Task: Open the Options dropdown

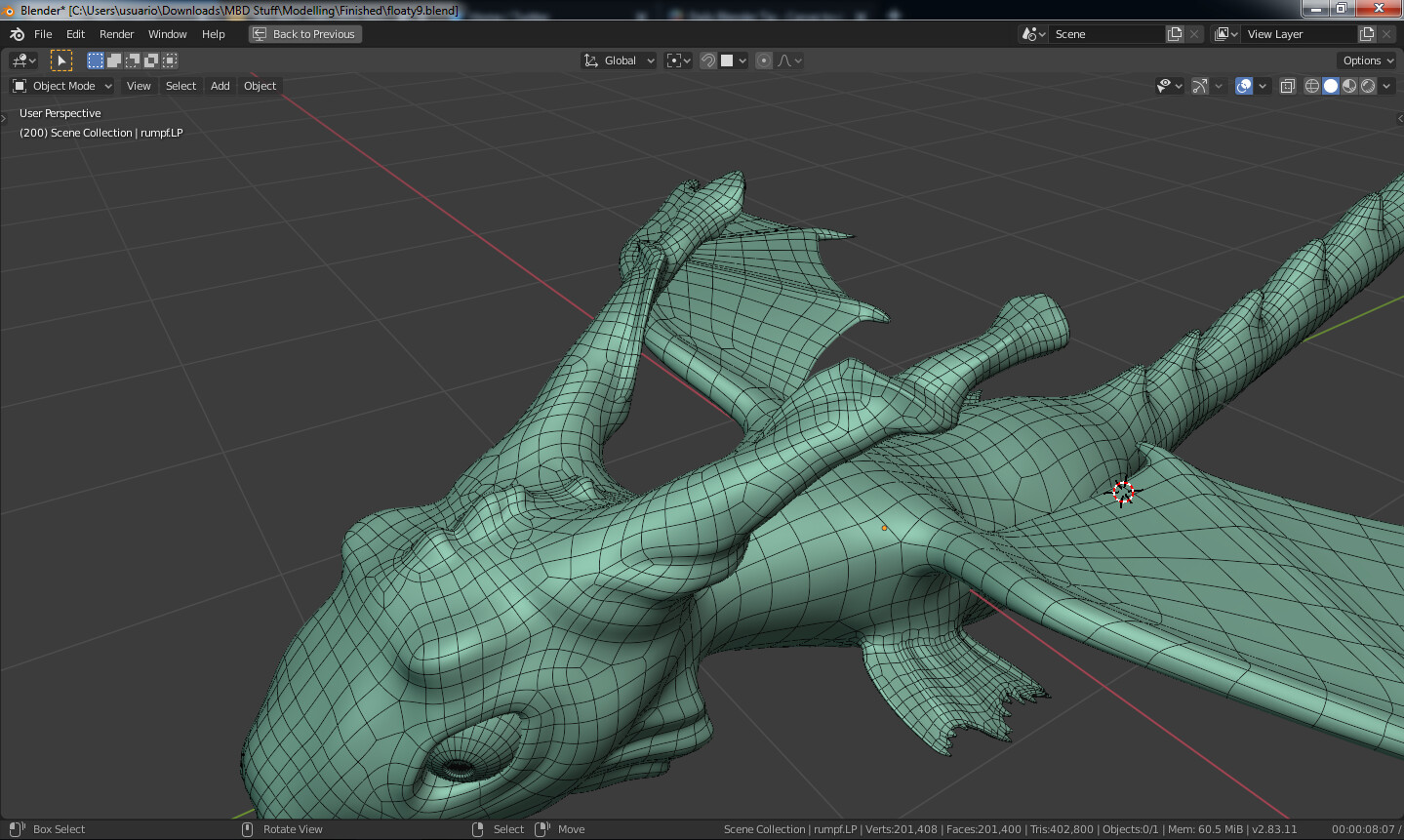Action: (x=1367, y=60)
